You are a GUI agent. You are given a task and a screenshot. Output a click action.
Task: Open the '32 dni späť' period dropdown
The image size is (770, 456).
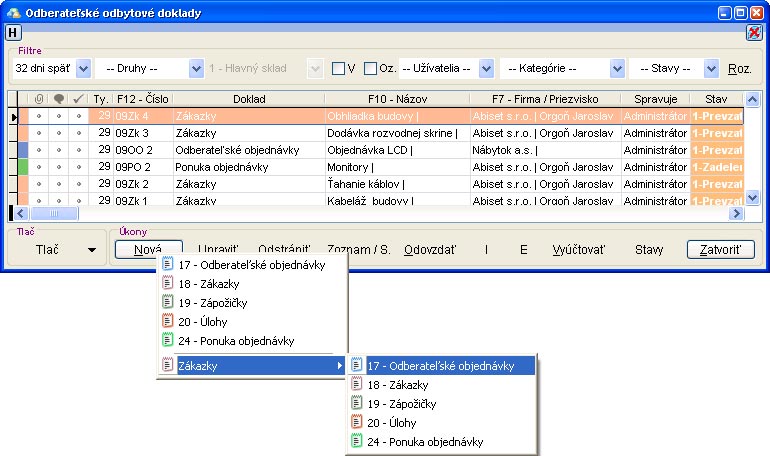coord(83,68)
